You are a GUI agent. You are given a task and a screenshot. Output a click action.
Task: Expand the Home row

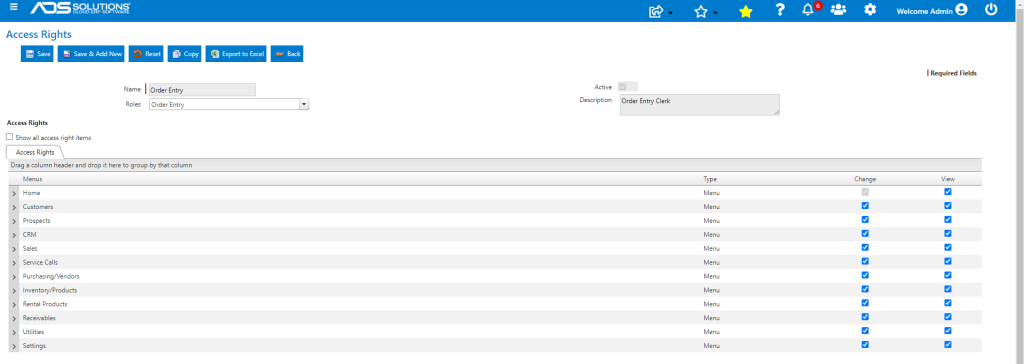coord(14,193)
